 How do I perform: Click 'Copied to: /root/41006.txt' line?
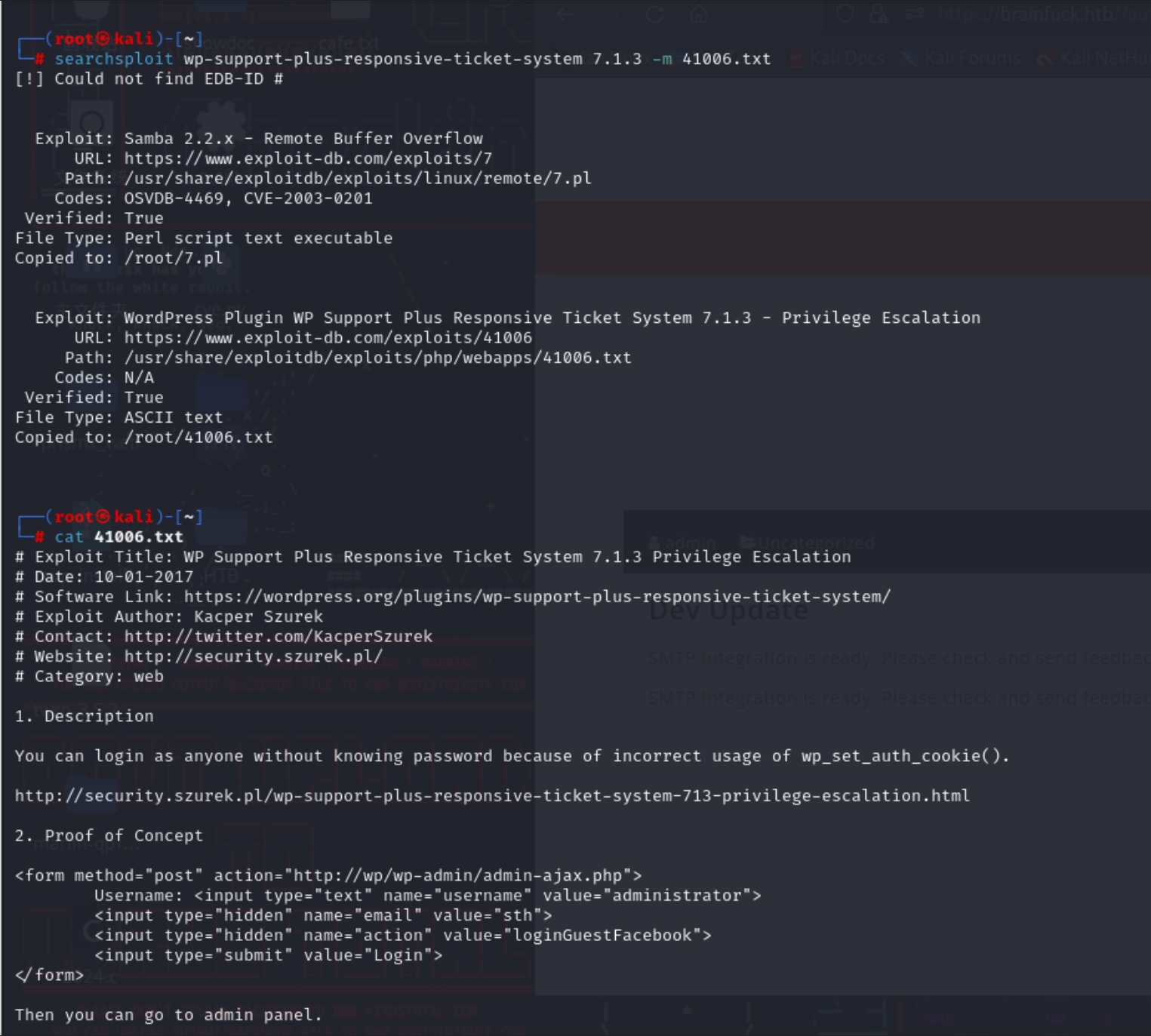[144, 437]
